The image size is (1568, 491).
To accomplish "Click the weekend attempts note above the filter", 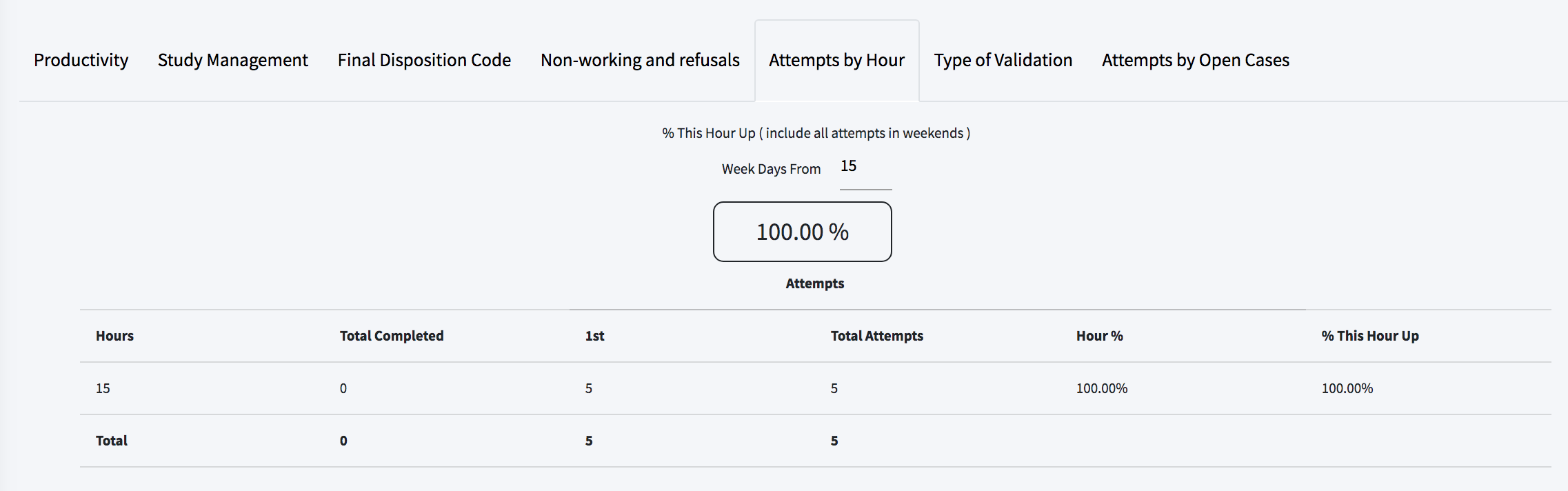I will 816,133.
